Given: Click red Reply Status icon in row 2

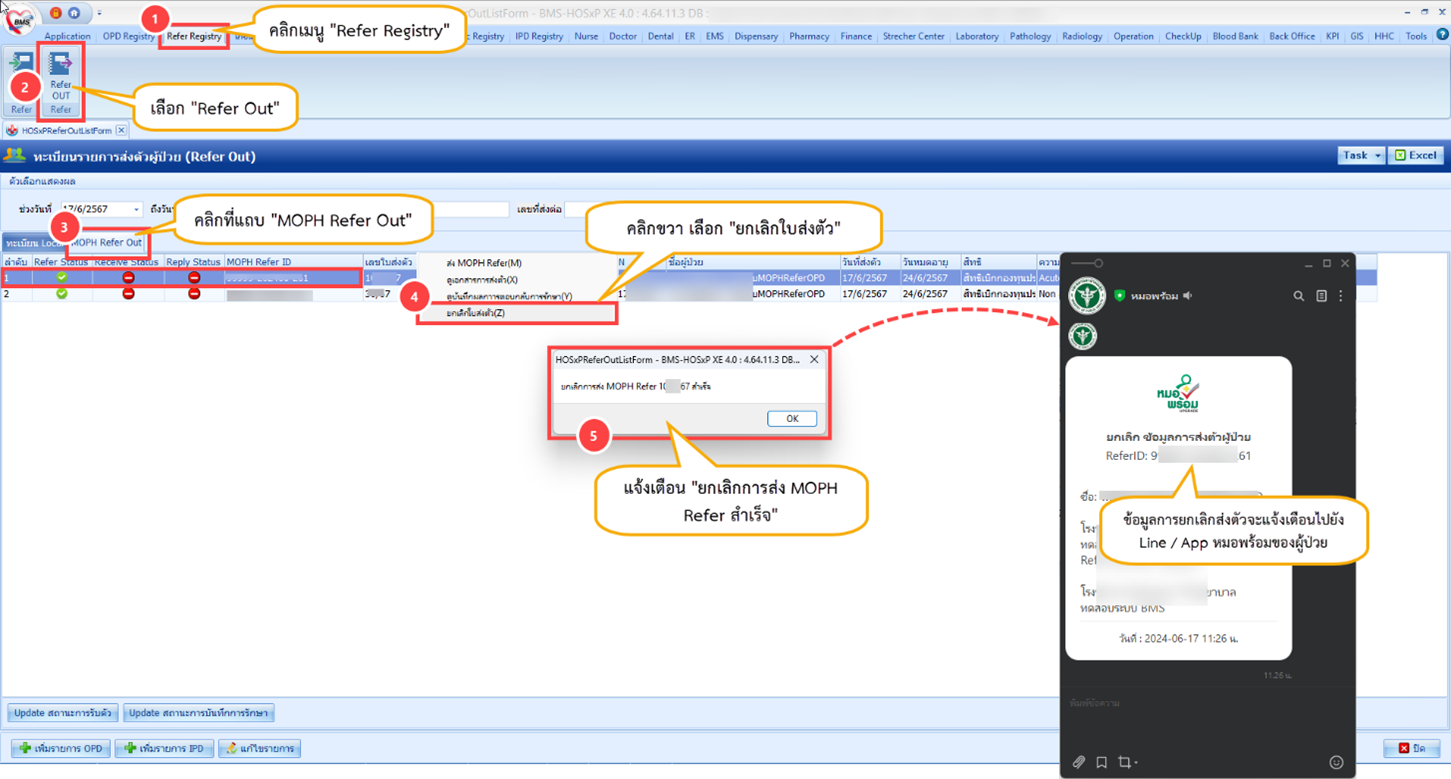Looking at the screenshot, I should [194, 294].
